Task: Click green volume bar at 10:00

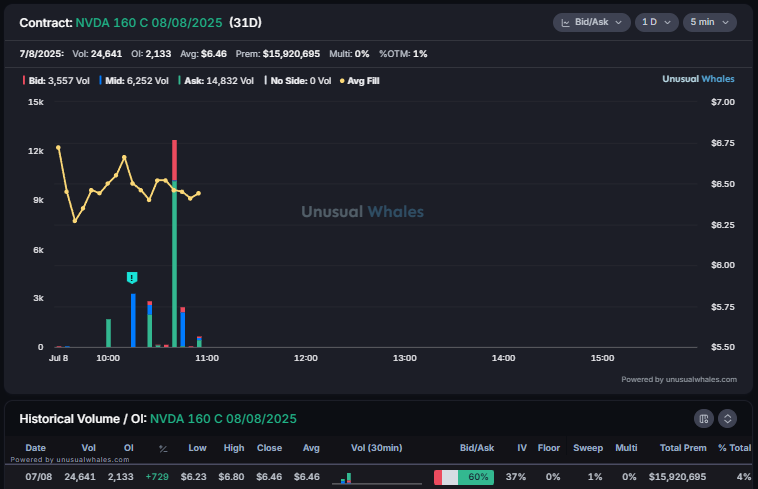Action: pyautogui.click(x=108, y=333)
